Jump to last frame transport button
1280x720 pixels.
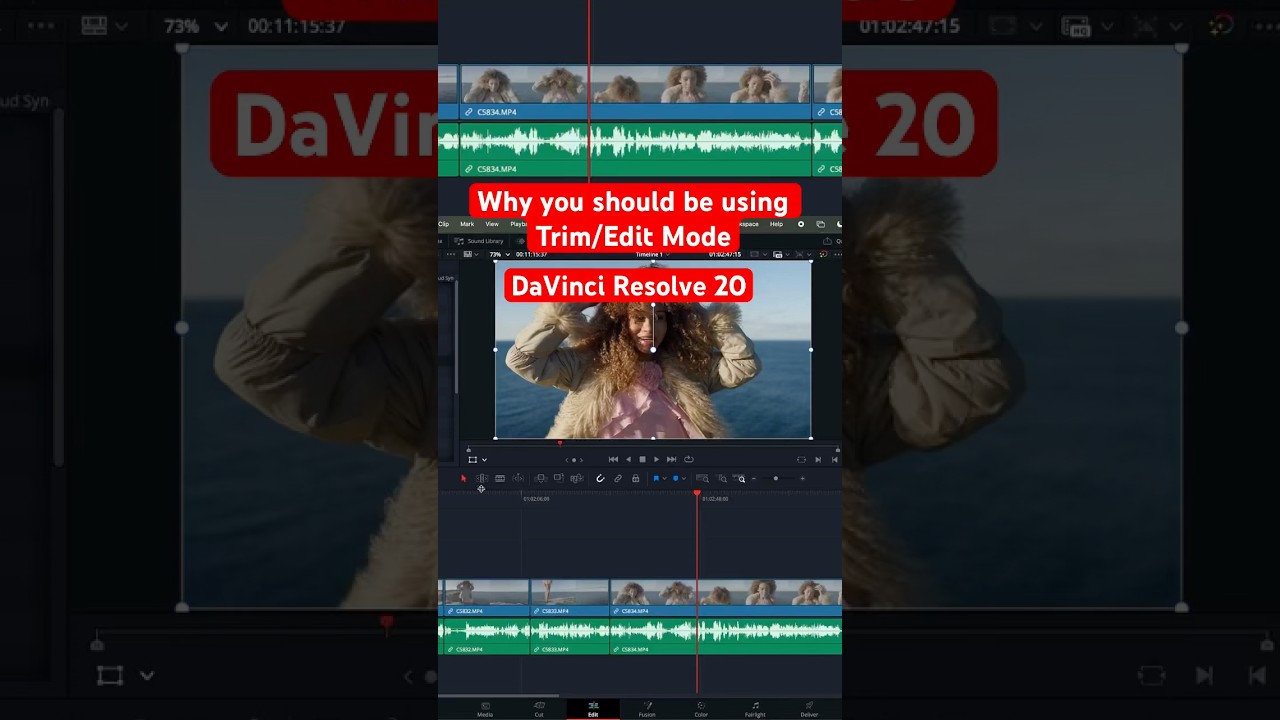pos(671,459)
